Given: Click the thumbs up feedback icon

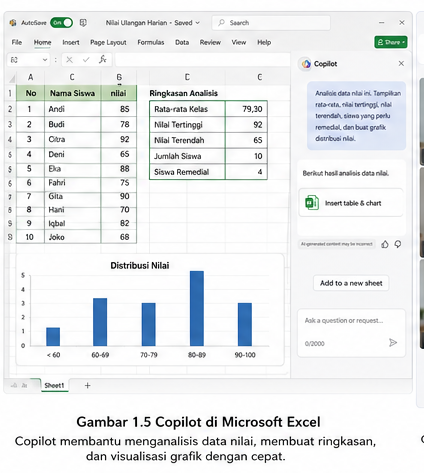Looking at the screenshot, I should click(385, 244).
